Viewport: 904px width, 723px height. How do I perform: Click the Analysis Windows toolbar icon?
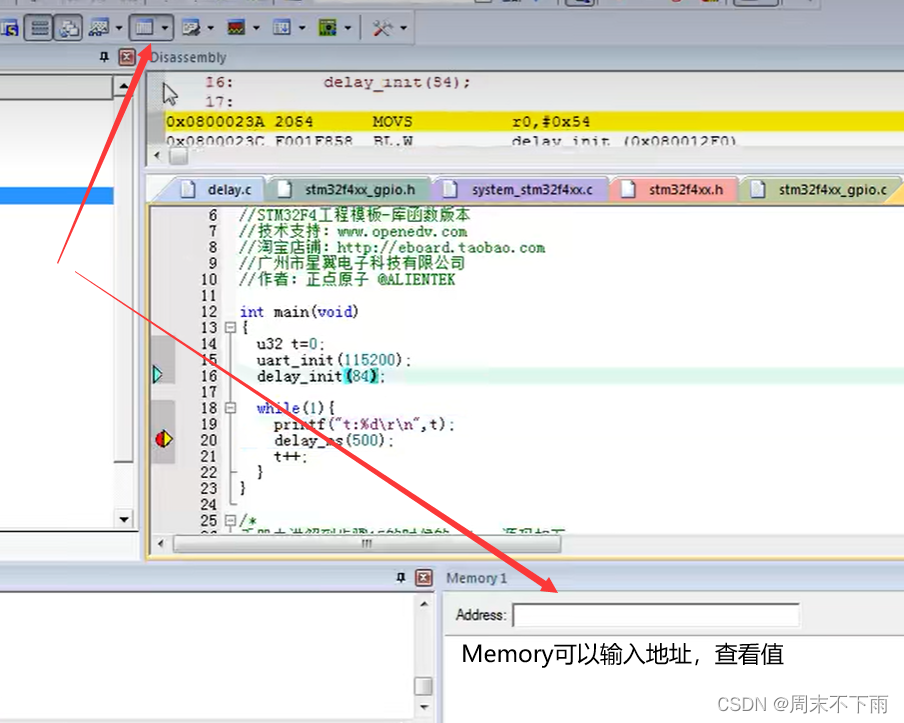[x=236, y=28]
